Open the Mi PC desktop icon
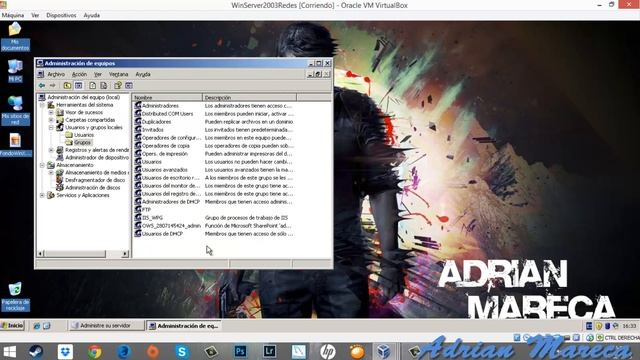This screenshot has height=360, width=640. point(15,71)
